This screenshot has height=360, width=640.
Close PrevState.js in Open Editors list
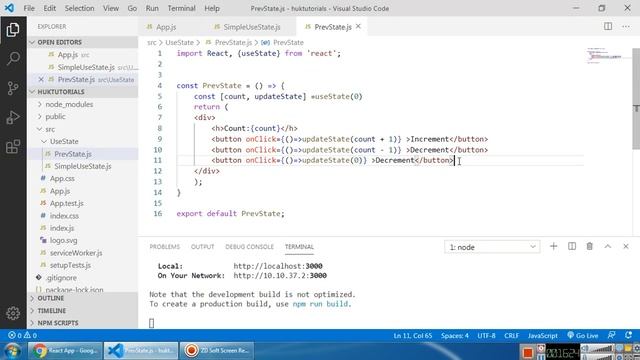point(41,80)
